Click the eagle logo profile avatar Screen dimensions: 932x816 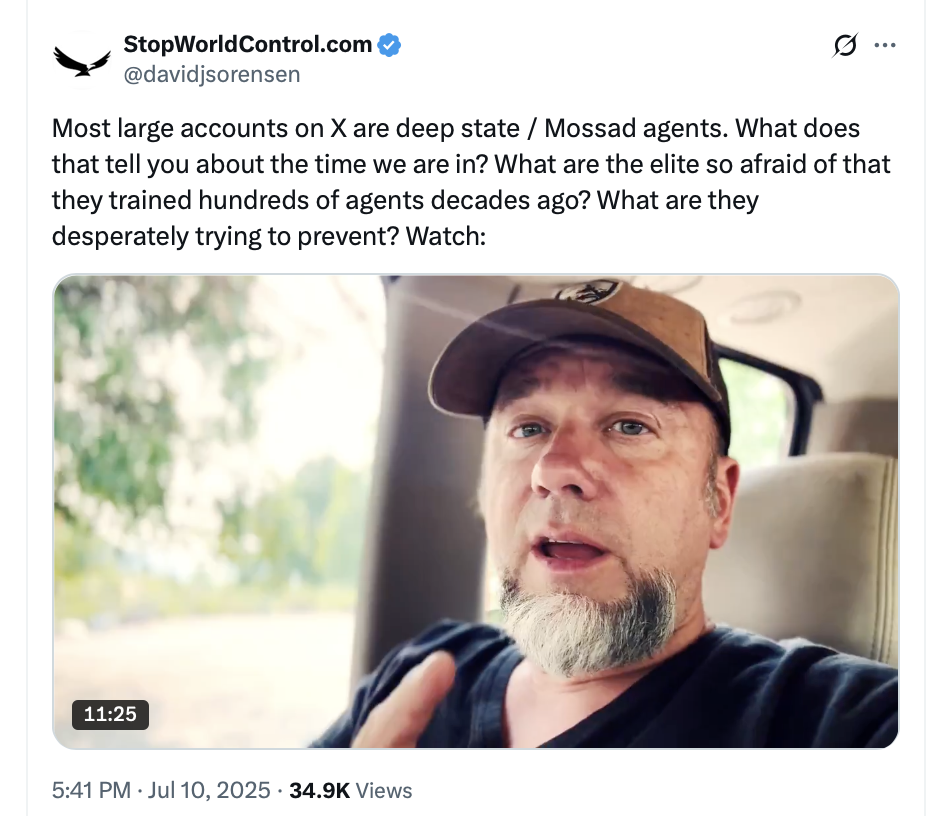pos(82,61)
